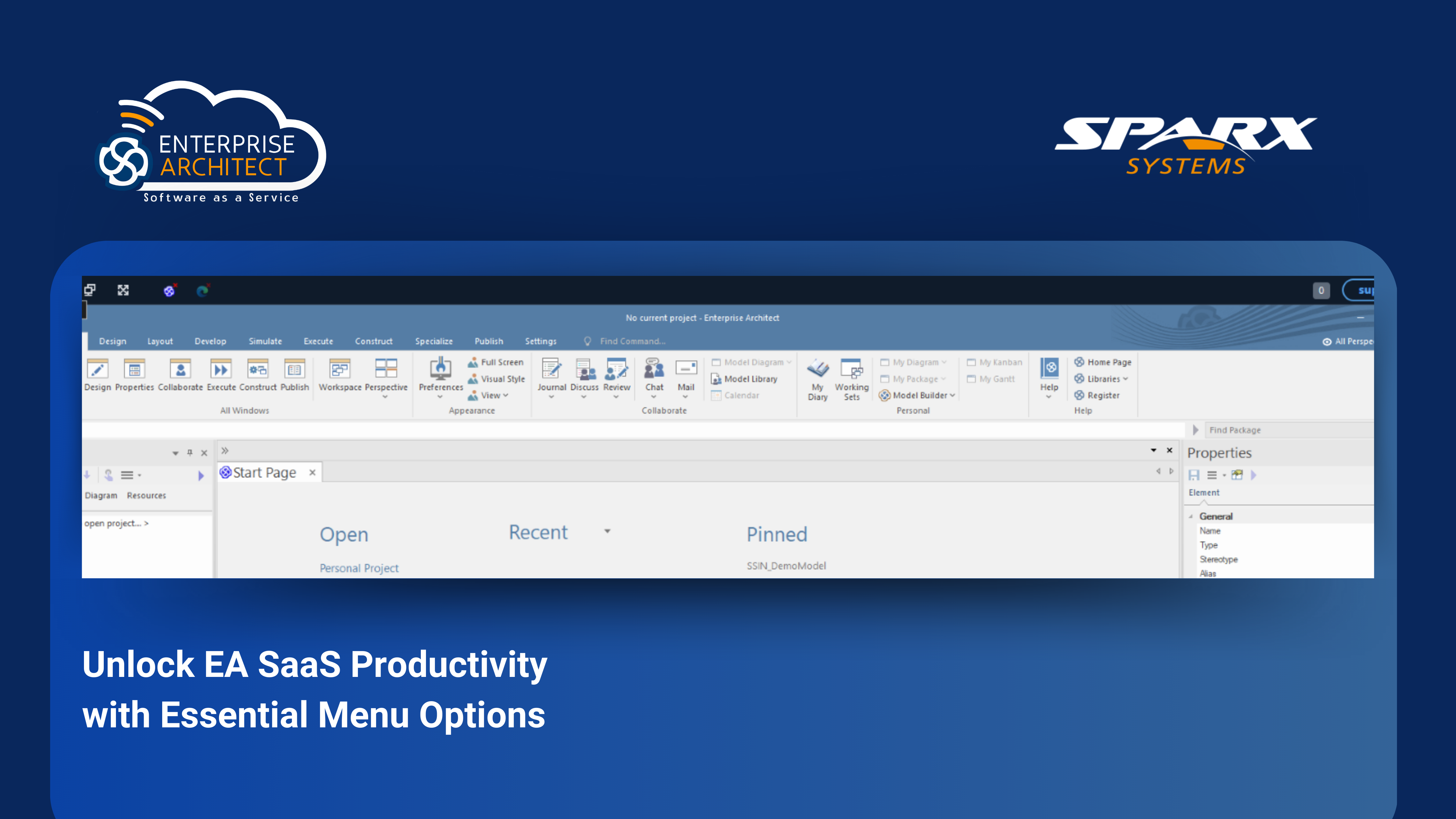Open the Simulate ribbon tab

tap(265, 341)
